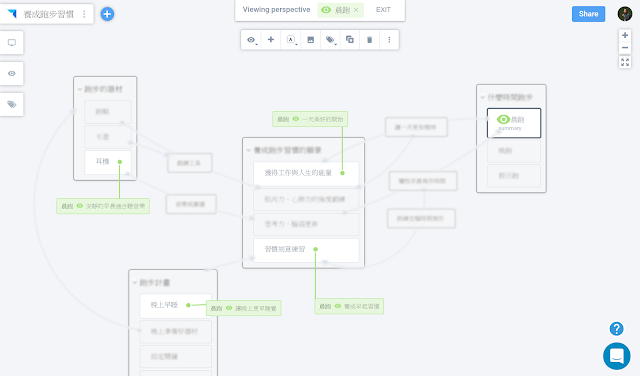Screen dimensions: 640x376
Task: Open the toolbar's more options menu
Action: pyautogui.click(x=389, y=40)
